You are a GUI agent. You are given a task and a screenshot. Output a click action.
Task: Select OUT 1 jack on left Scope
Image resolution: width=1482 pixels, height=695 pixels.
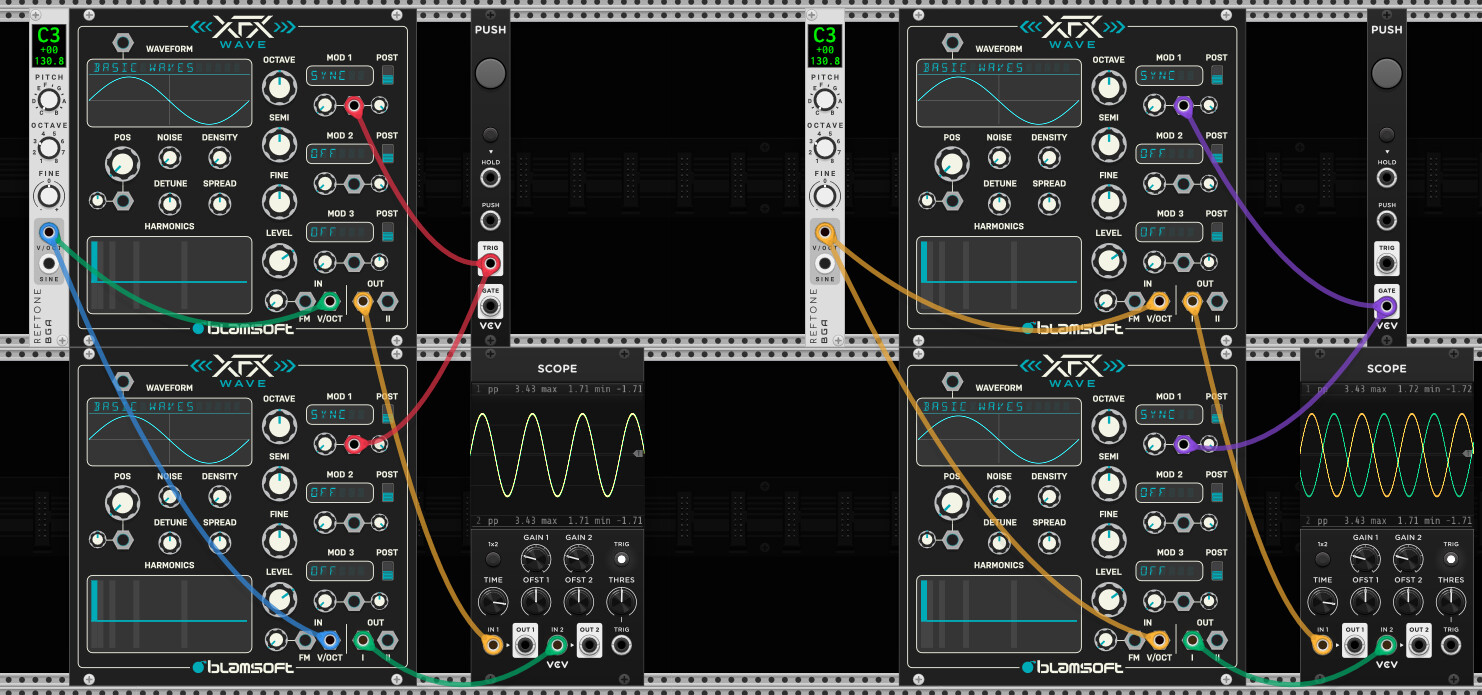coord(524,645)
